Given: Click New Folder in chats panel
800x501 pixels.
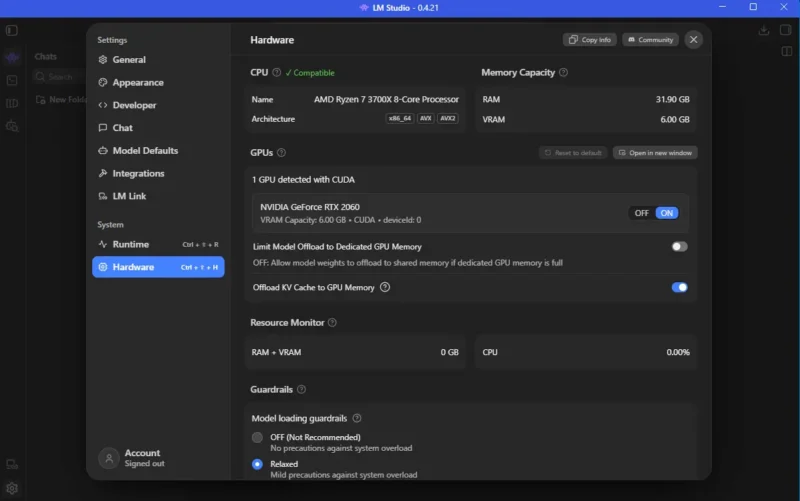Looking at the screenshot, I should [x=61, y=99].
